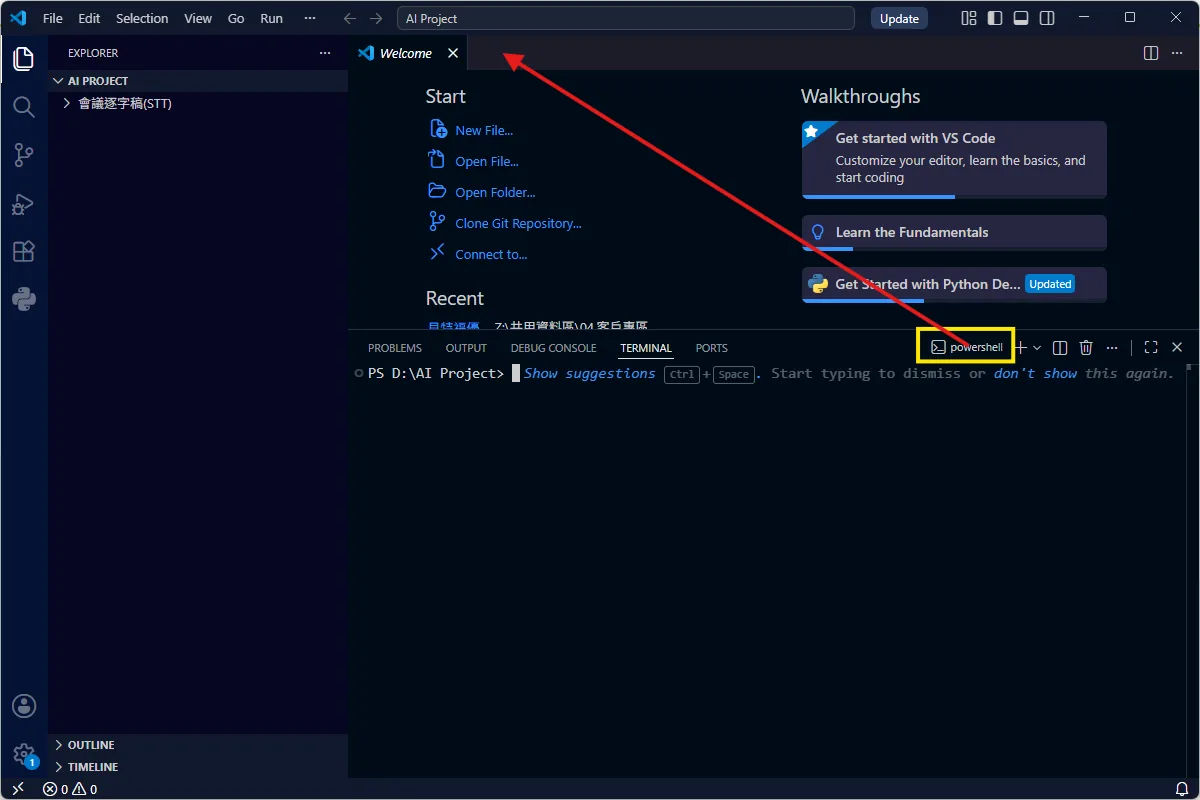Click the Clone Git Repository... link
Screen dimensions: 1200x800
click(x=518, y=223)
